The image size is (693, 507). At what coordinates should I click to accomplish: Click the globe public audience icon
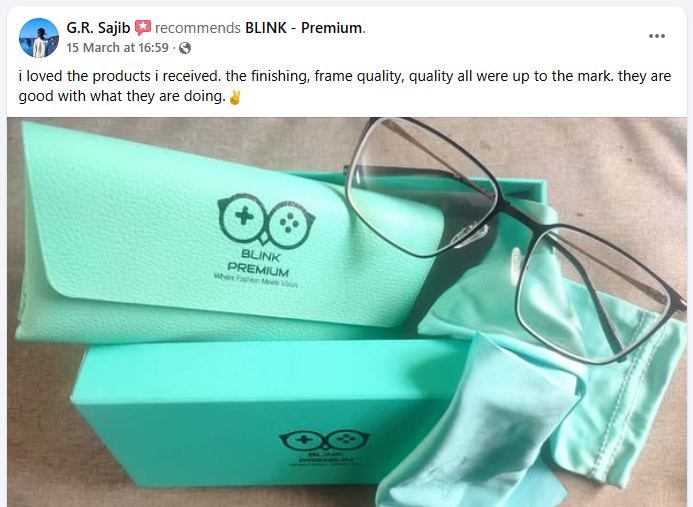[185, 48]
